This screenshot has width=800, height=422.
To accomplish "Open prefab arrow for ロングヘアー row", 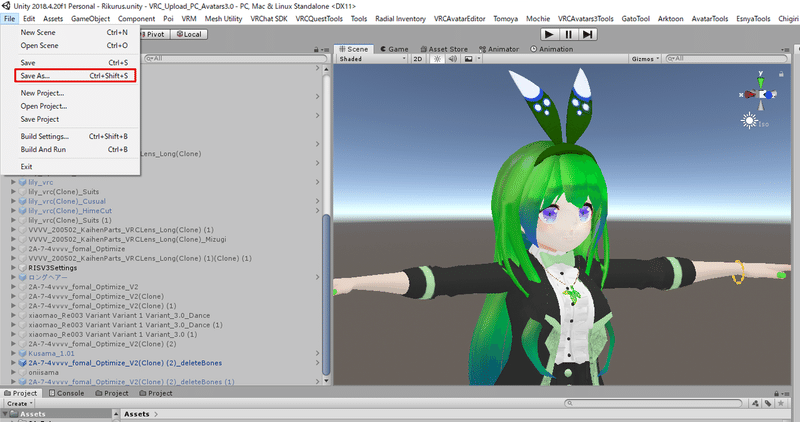I will [317, 277].
